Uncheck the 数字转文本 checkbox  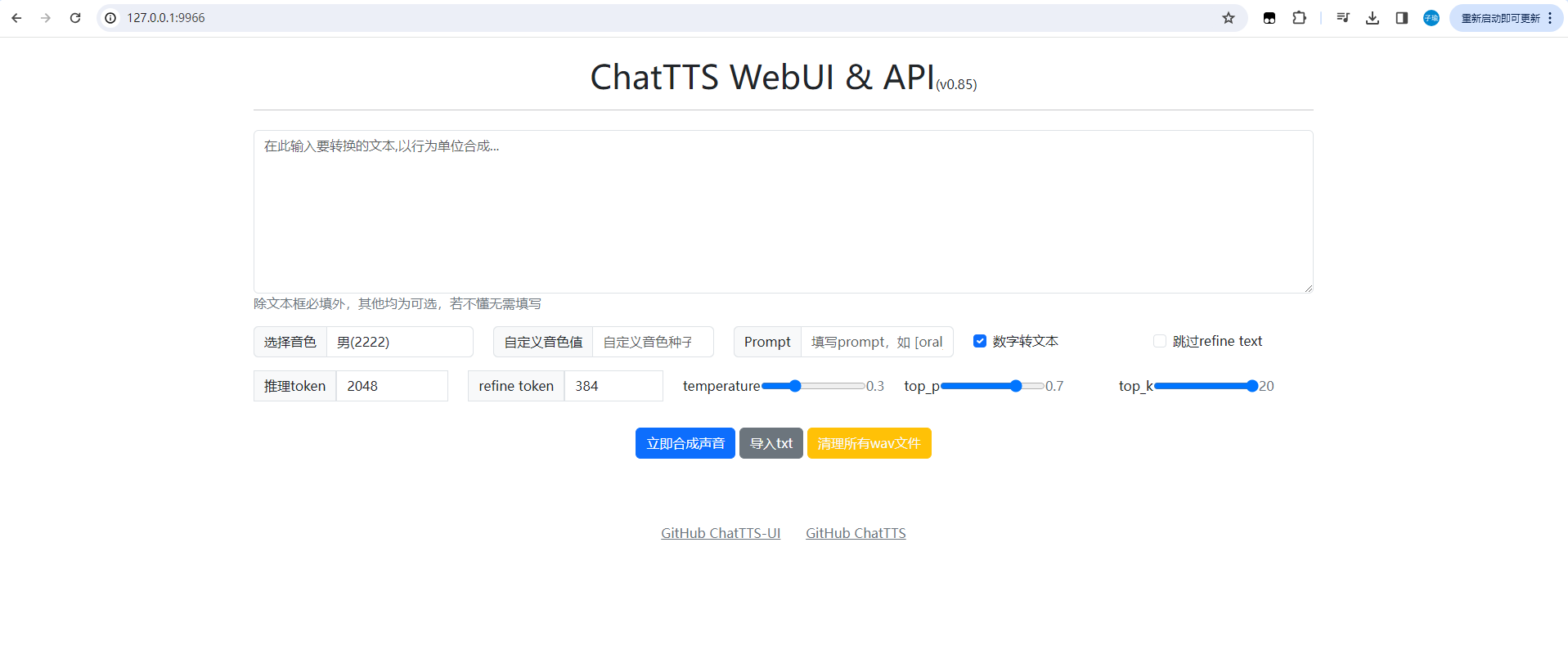tap(979, 341)
